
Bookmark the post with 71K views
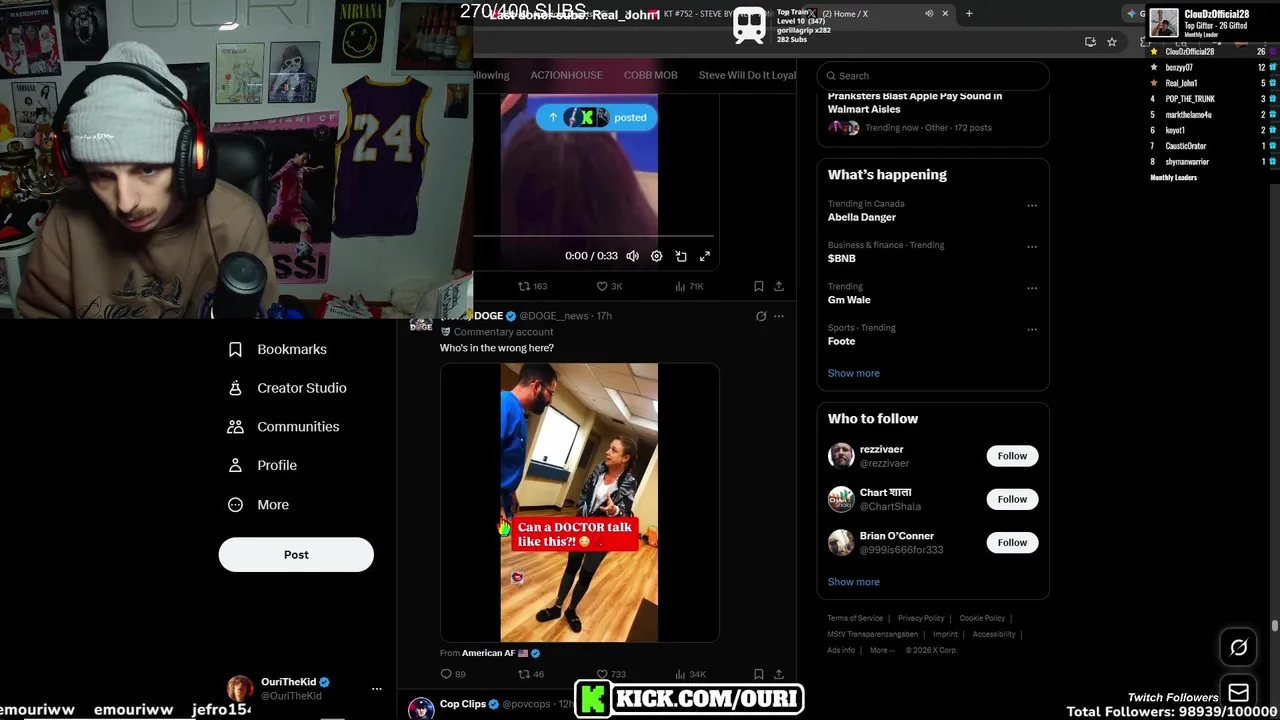pos(759,286)
